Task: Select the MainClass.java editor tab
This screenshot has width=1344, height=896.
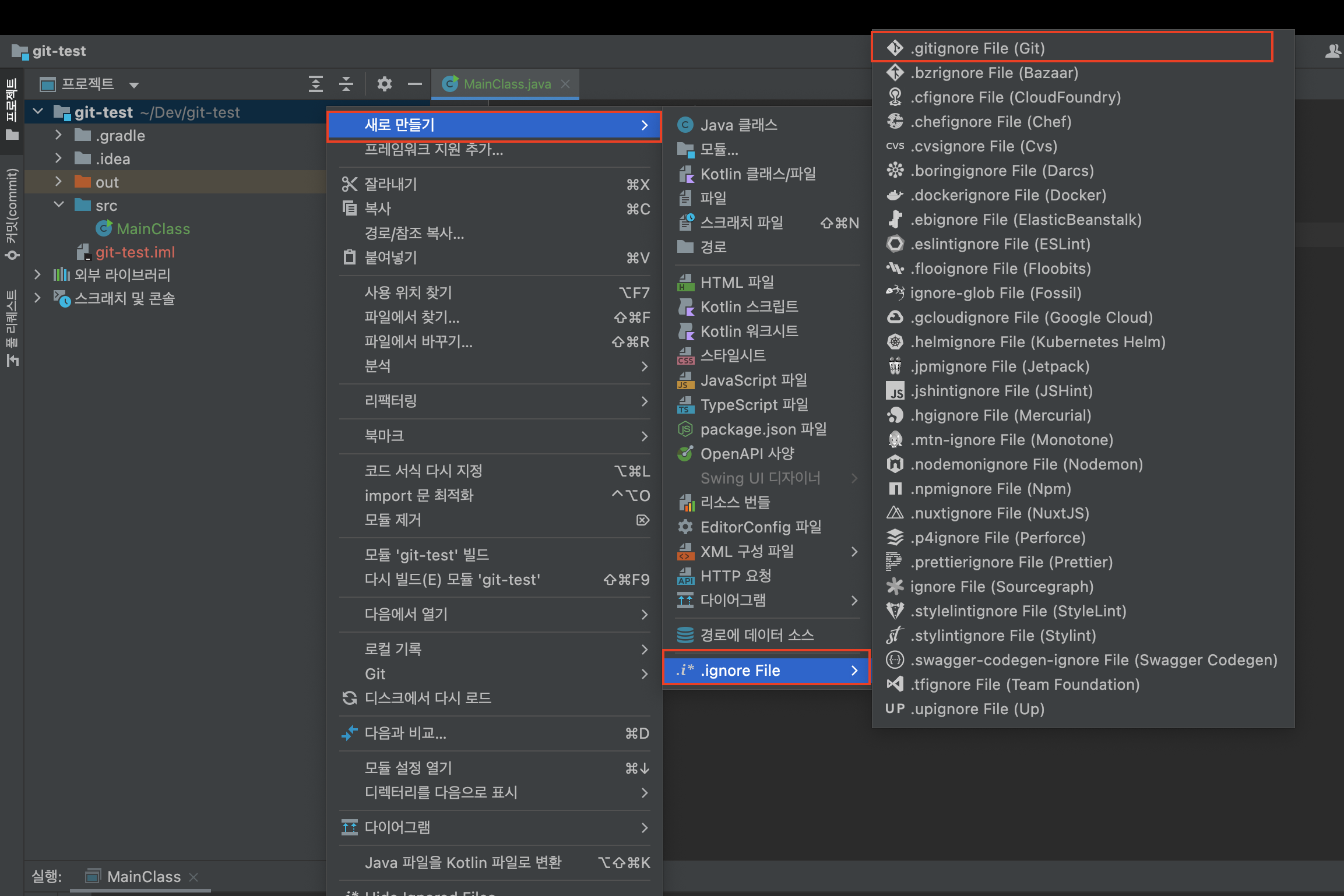Action: coord(506,84)
